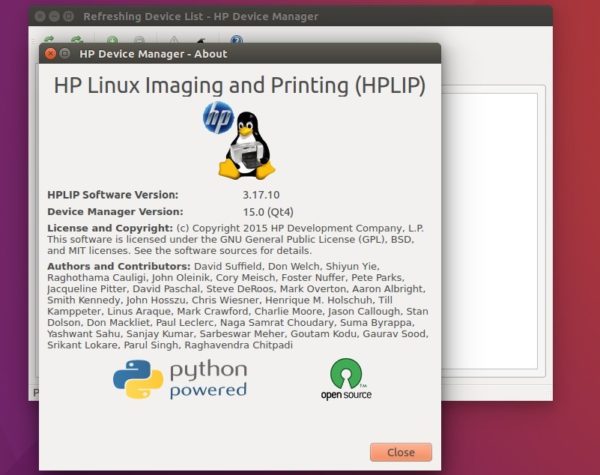
Task: Click the green add-device icon in Device Manager toolbar
Action: [112, 40]
